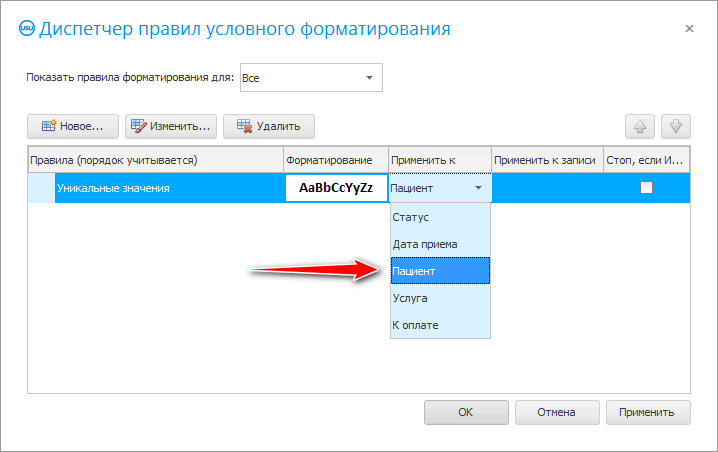Select Статус in the dropdown list

pos(440,217)
